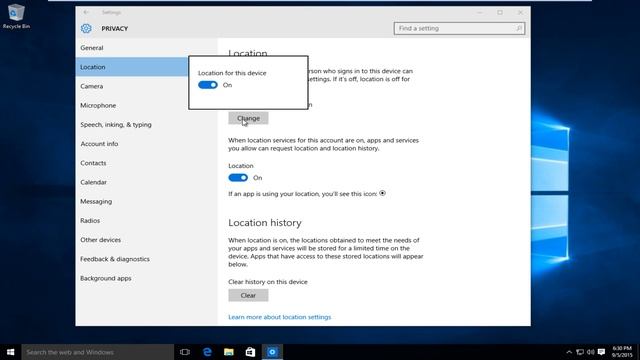Minimize the Settings window

pos(480,12)
